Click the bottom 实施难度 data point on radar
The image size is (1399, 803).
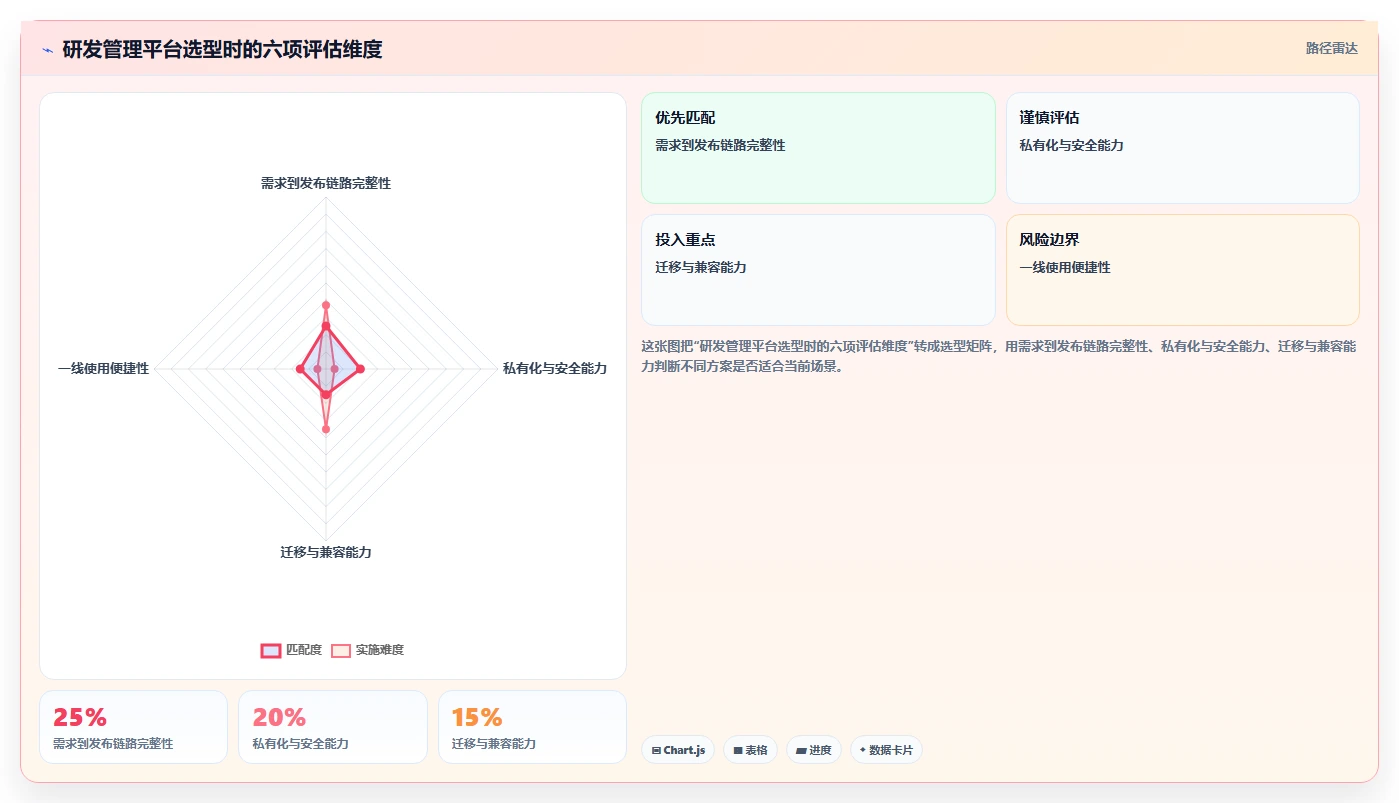pos(326,429)
